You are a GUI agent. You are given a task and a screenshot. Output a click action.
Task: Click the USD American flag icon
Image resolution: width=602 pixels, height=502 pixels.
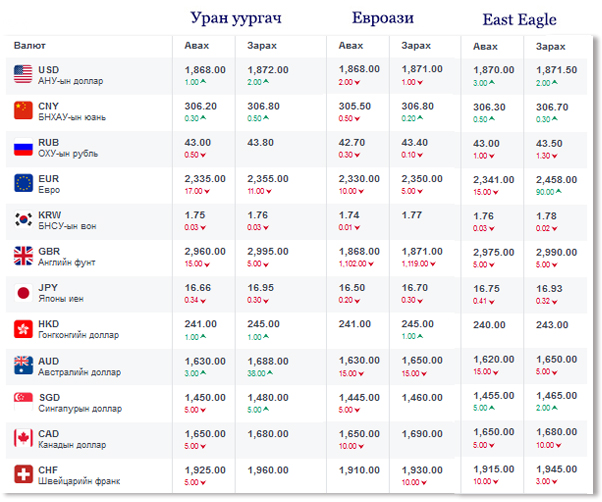point(22,74)
